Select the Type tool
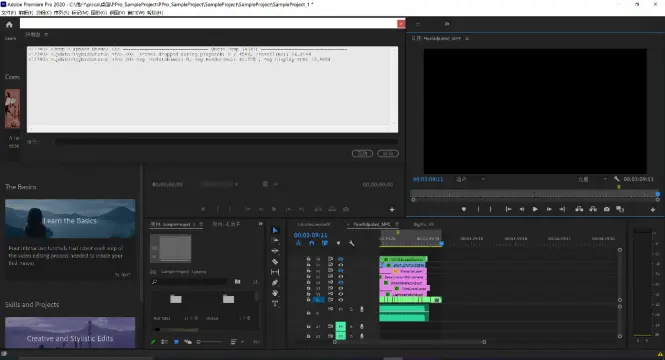Screen dimensions: 665x360 click(x=275, y=304)
